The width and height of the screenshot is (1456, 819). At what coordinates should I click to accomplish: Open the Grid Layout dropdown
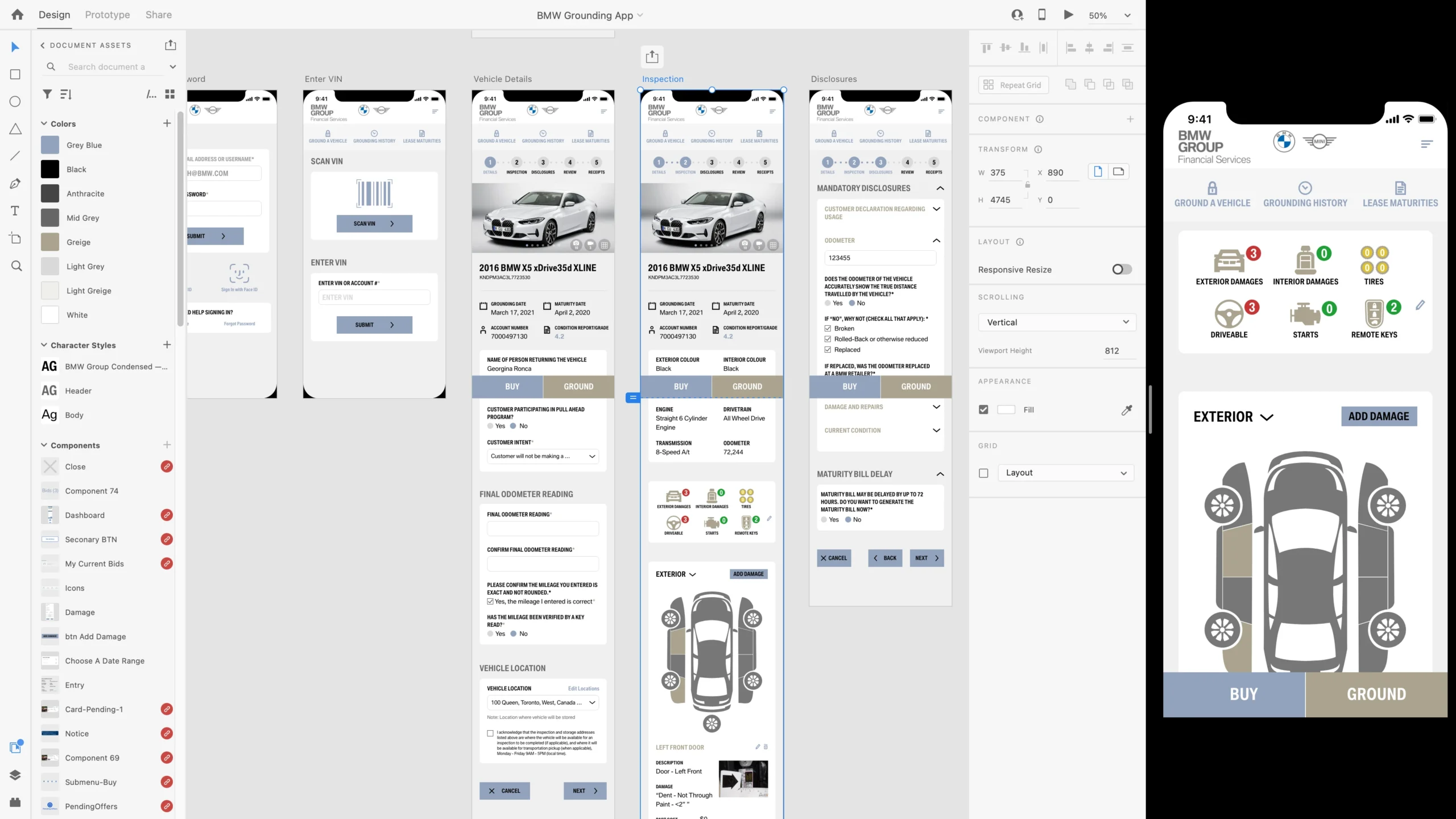click(1066, 473)
